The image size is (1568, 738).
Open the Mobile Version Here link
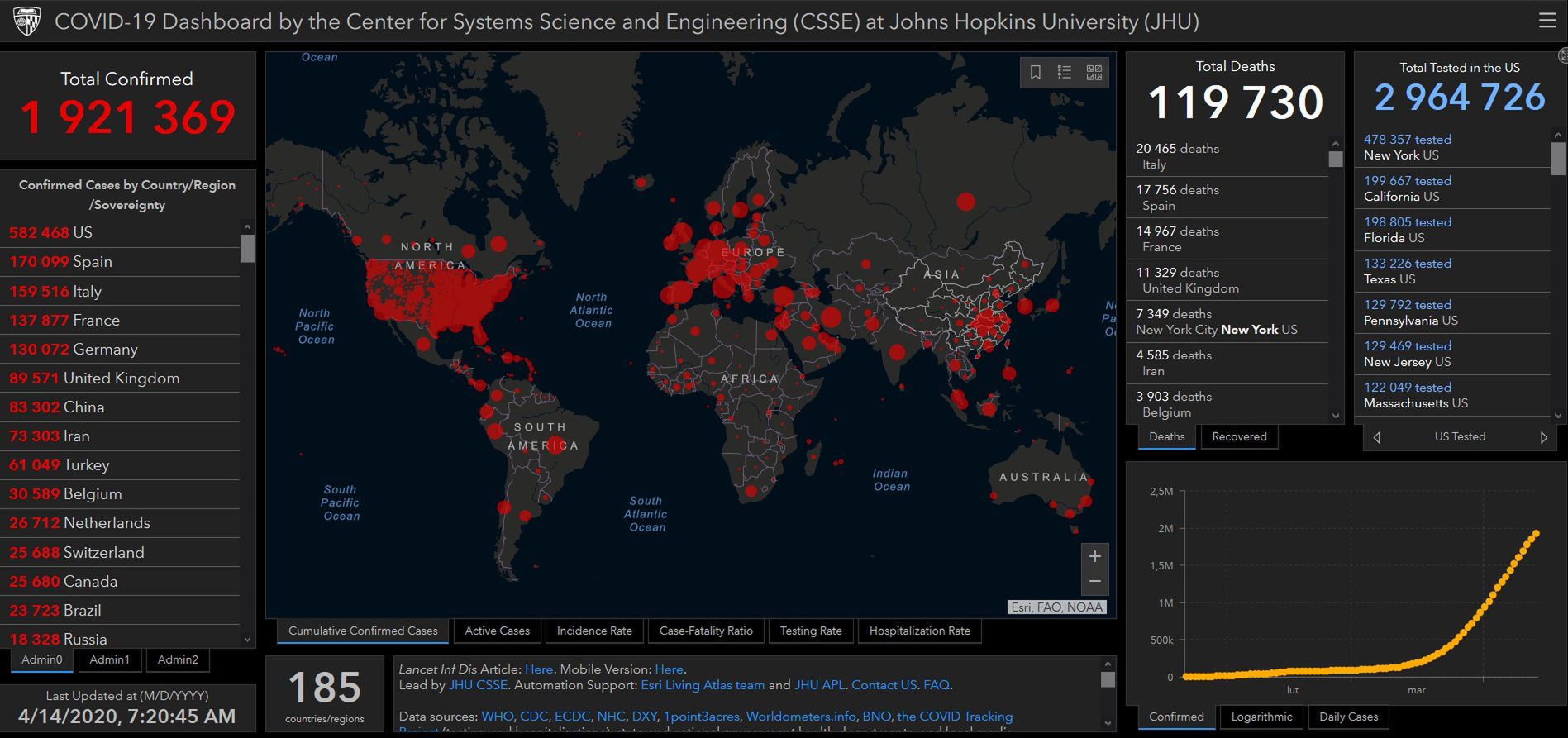669,669
